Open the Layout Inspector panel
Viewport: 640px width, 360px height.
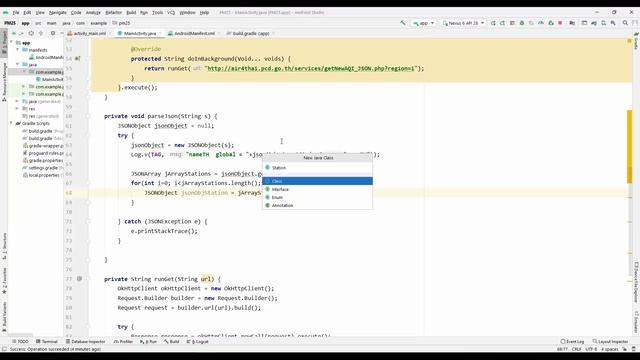coord(610,342)
